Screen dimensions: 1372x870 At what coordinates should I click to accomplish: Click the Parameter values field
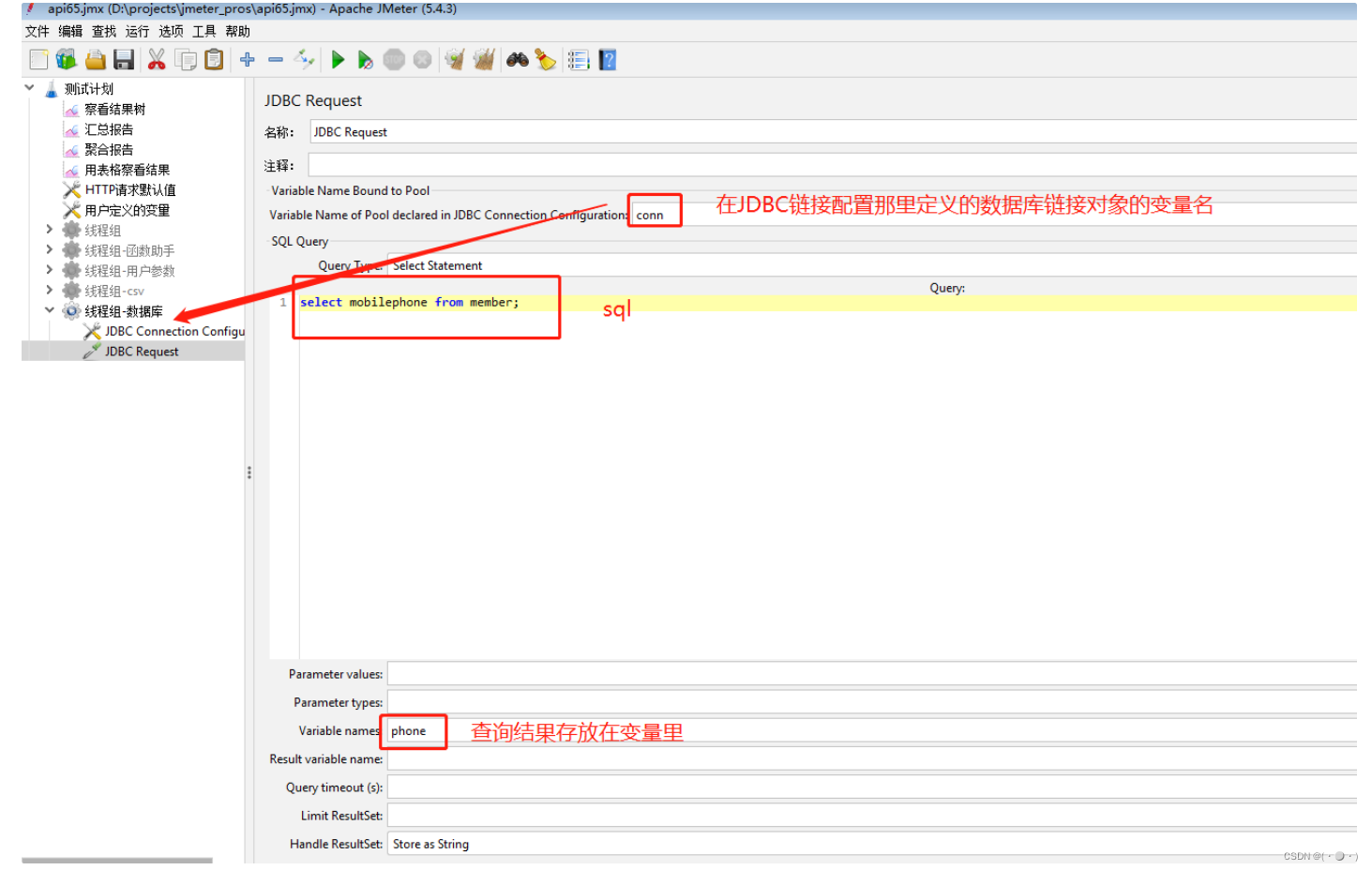872,674
